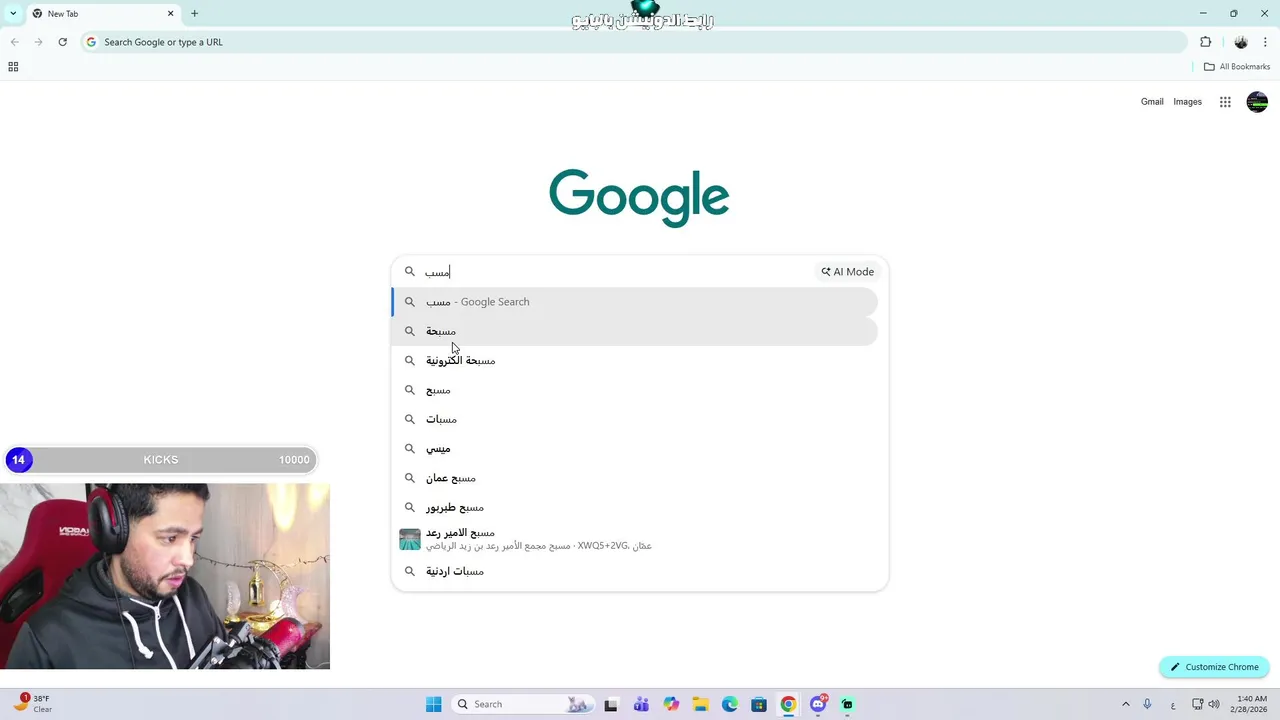Go back to the previous page

tap(14, 42)
